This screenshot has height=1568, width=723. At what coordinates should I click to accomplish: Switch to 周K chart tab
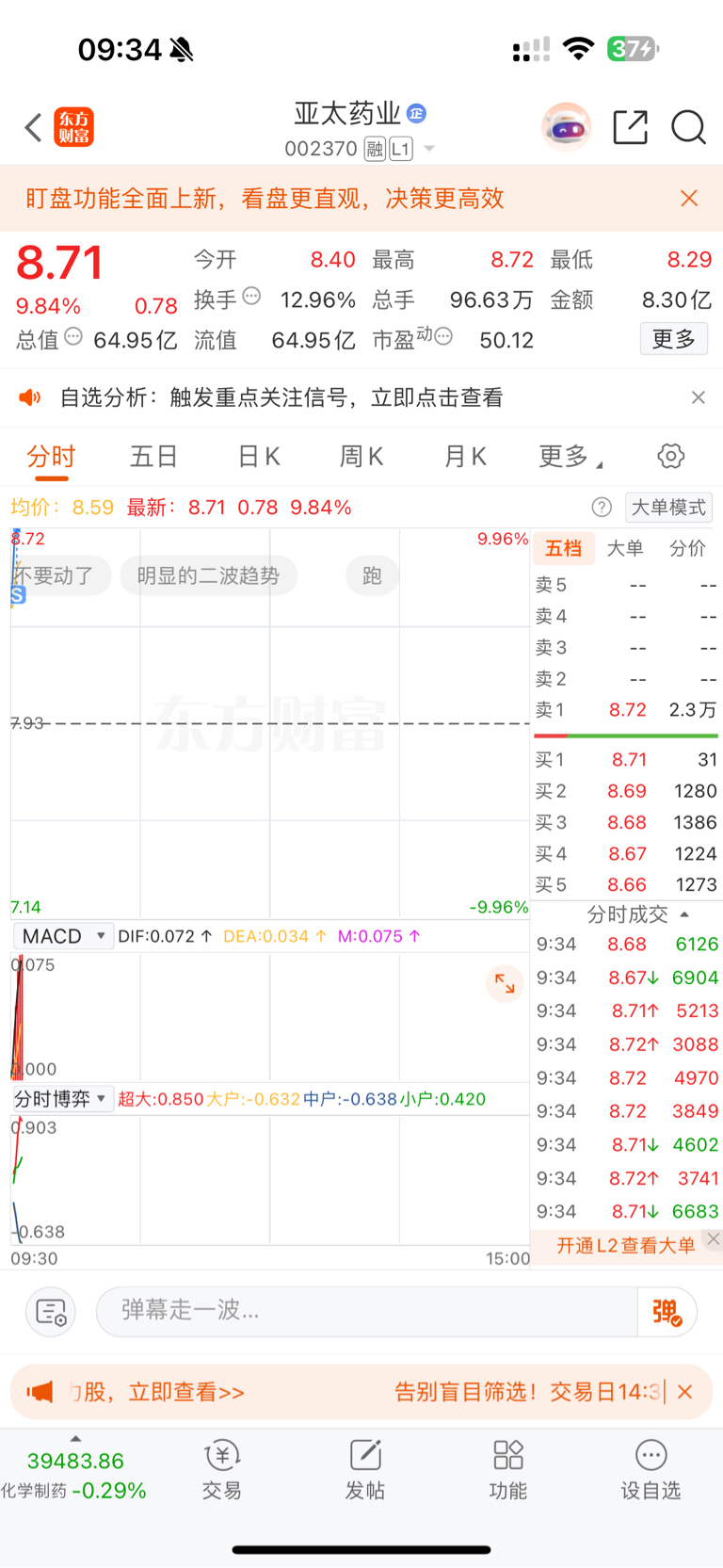click(361, 457)
